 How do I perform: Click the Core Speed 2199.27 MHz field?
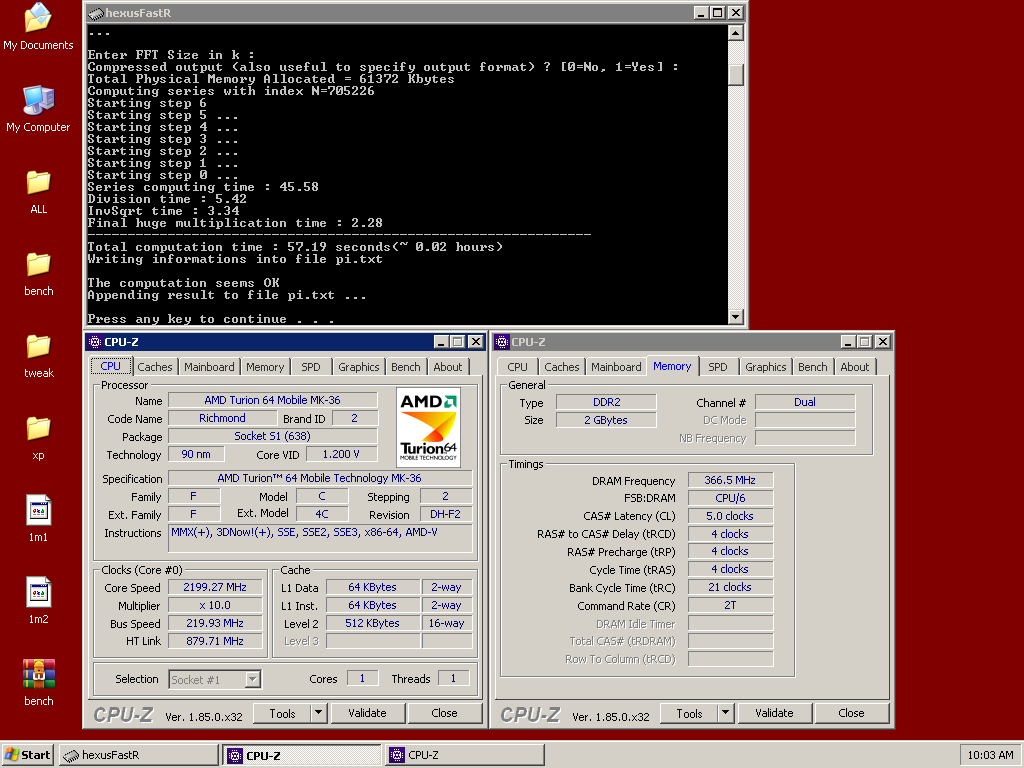tap(216, 588)
